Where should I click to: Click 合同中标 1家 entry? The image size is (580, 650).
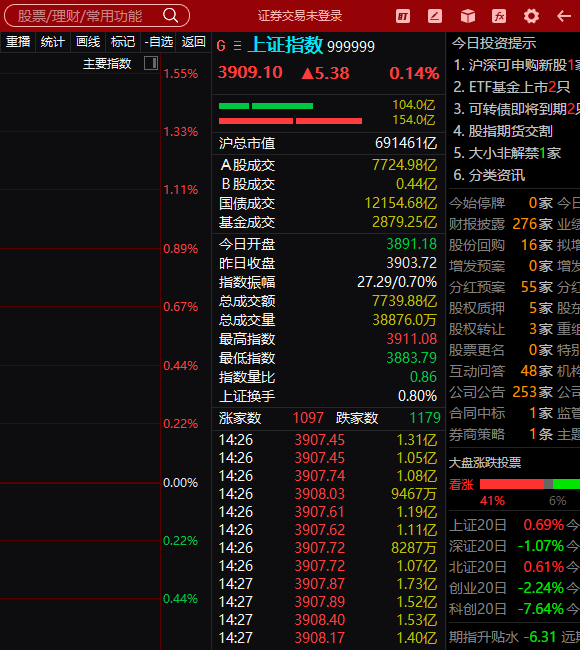click(x=501, y=413)
